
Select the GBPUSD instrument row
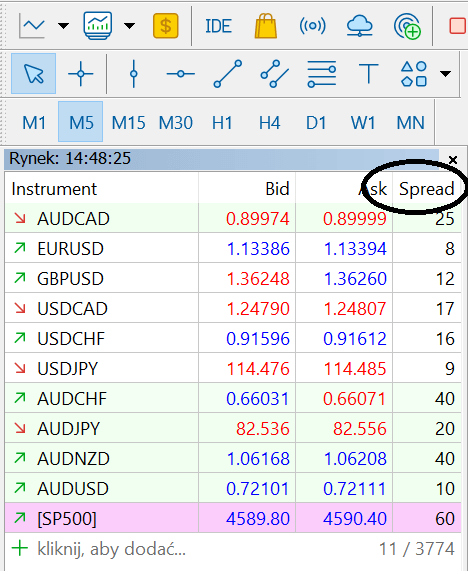(233, 279)
